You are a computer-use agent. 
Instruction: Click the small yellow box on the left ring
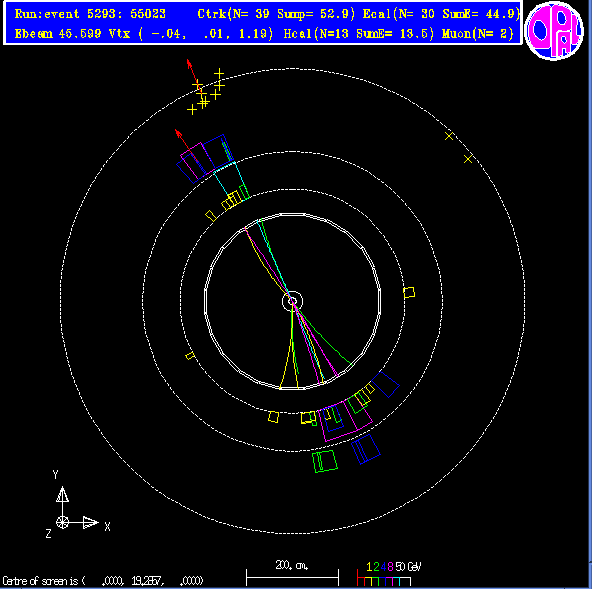click(x=190, y=356)
